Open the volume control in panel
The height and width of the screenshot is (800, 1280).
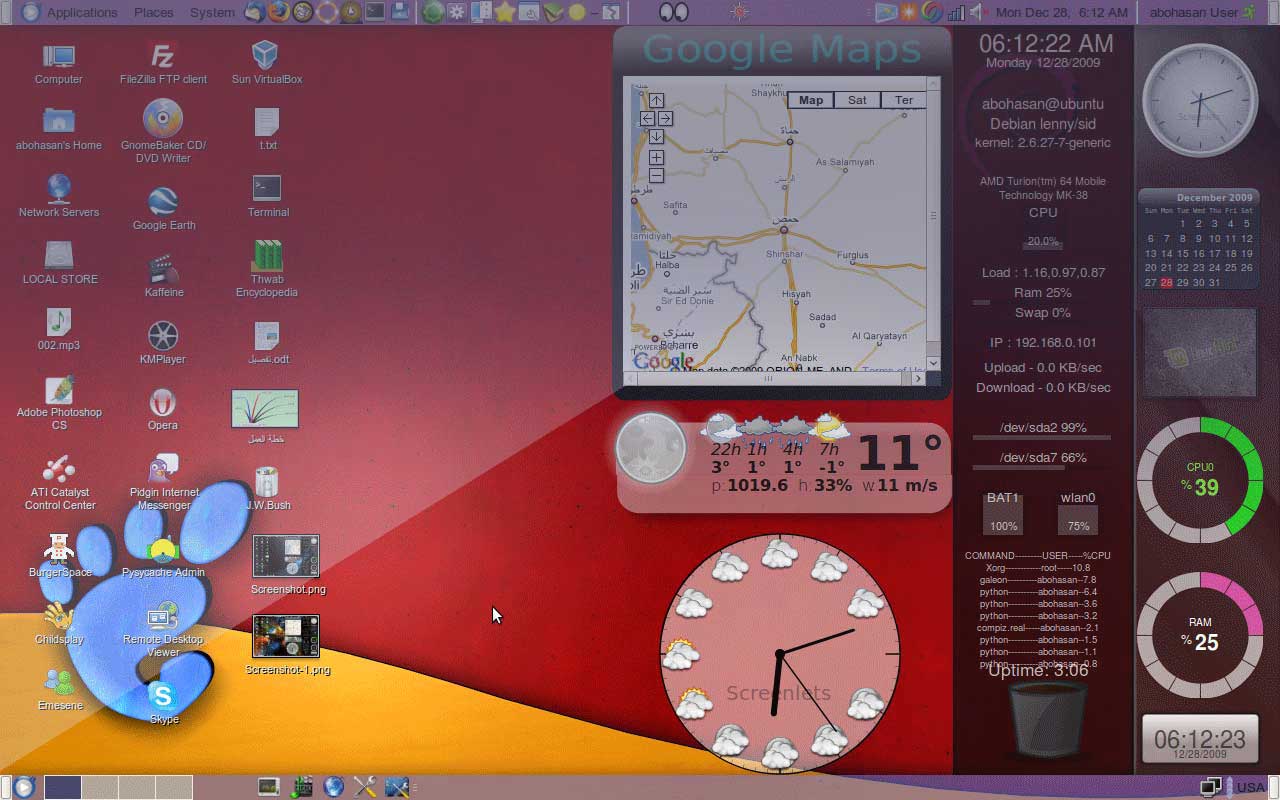977,12
